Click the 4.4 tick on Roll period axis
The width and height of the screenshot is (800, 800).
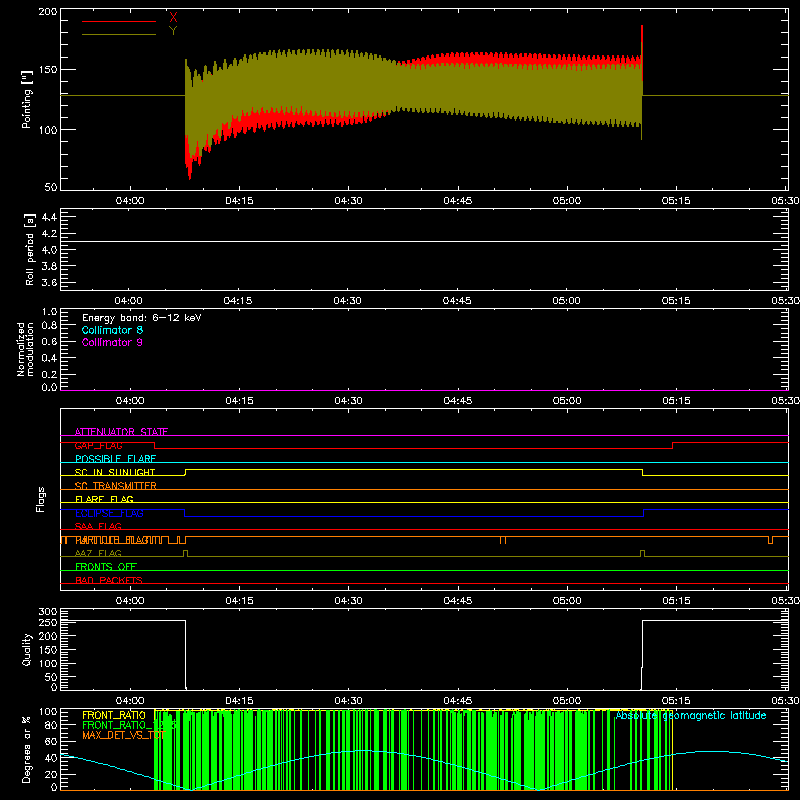pyautogui.click(x=49, y=217)
